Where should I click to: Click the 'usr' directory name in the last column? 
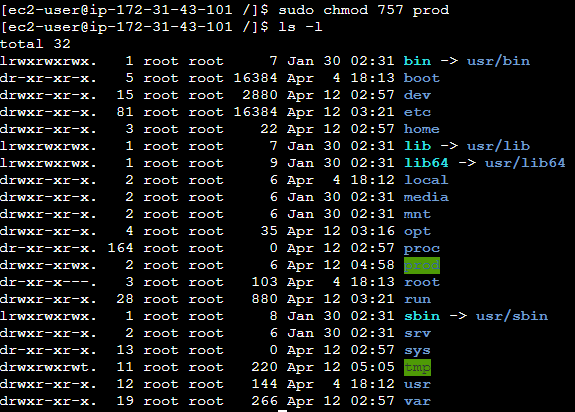coord(417,384)
